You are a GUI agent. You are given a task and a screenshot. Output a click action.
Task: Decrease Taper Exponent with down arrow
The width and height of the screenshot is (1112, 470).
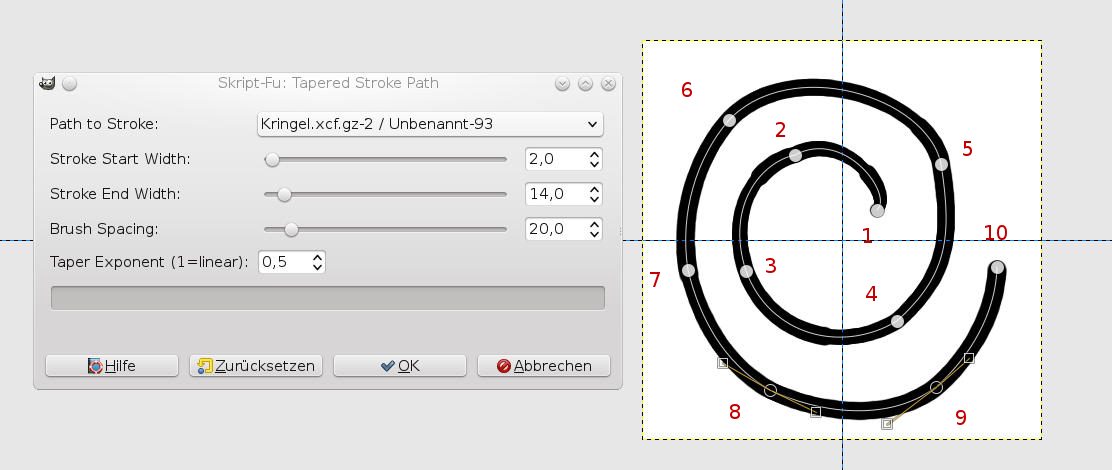pos(318,267)
